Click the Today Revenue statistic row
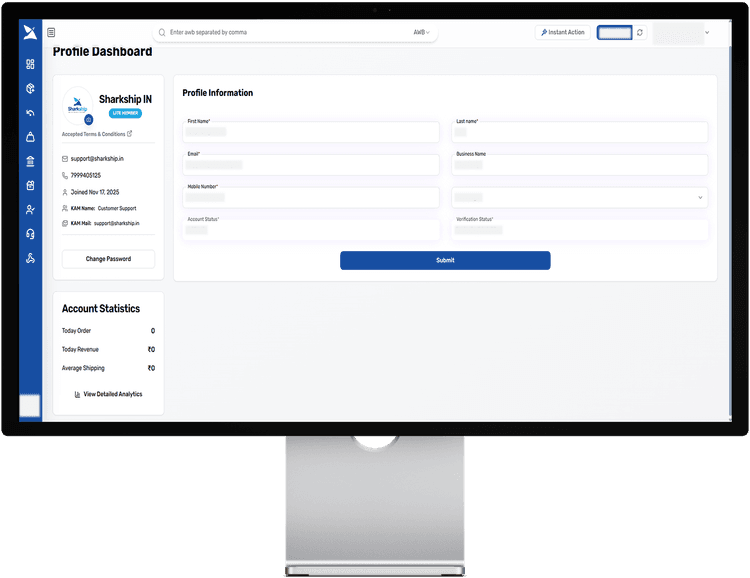 coord(108,349)
